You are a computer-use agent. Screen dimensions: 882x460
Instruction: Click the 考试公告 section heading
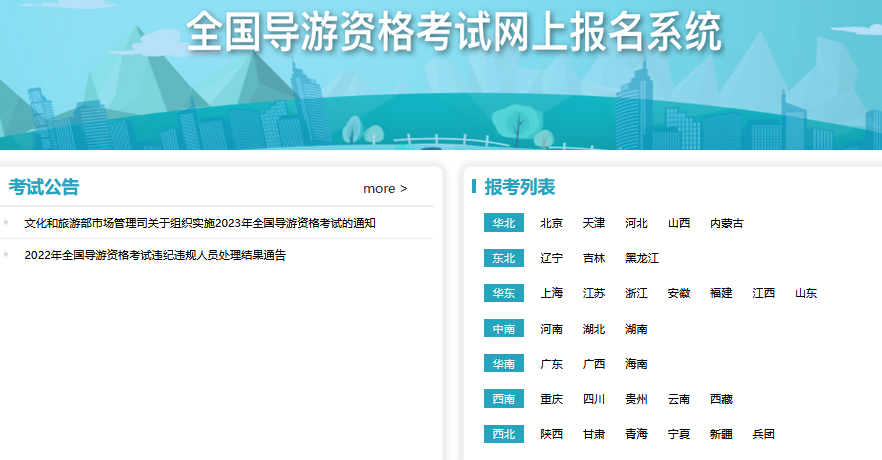(44, 187)
